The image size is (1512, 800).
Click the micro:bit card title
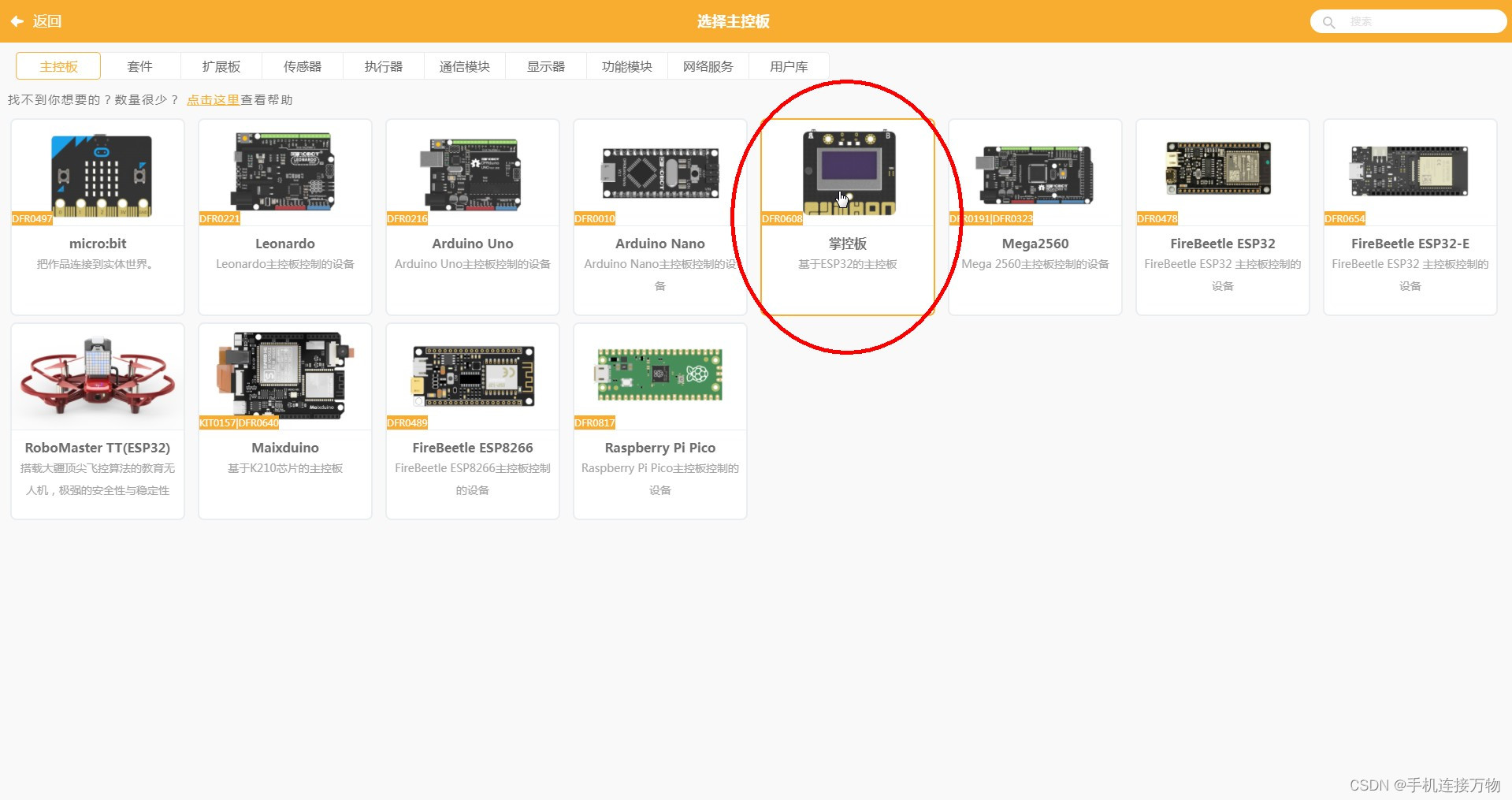98,244
